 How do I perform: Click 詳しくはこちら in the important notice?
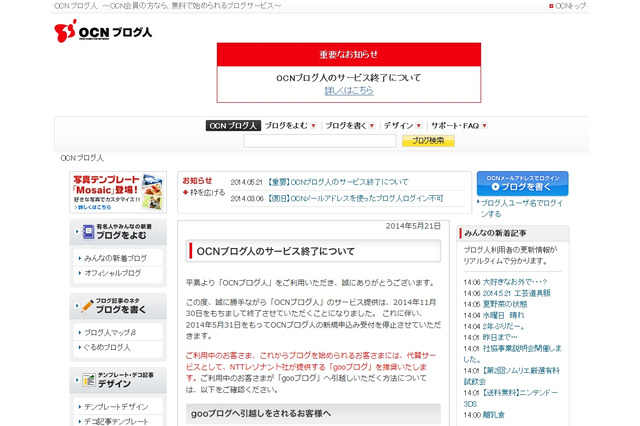(x=349, y=91)
